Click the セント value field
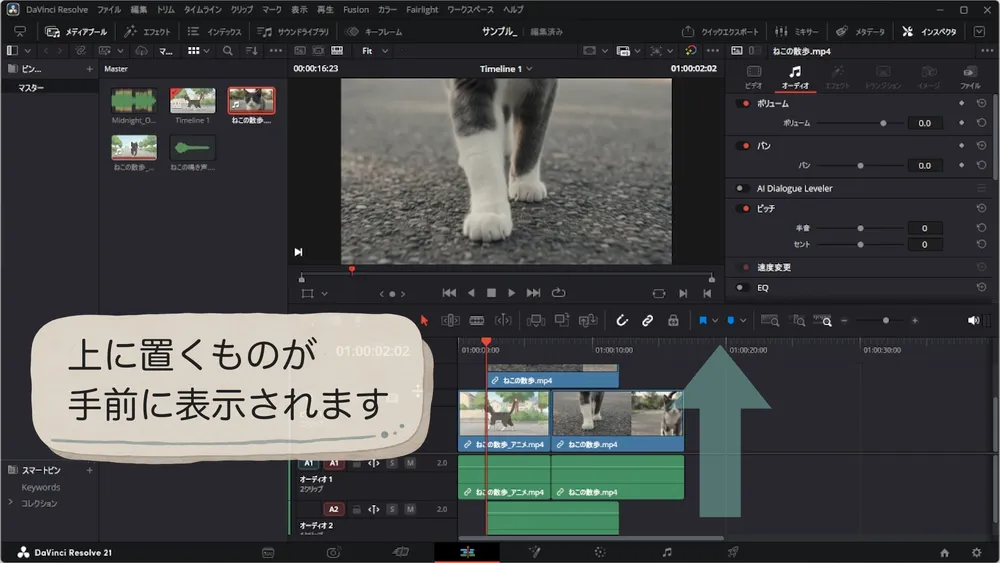 (924, 244)
